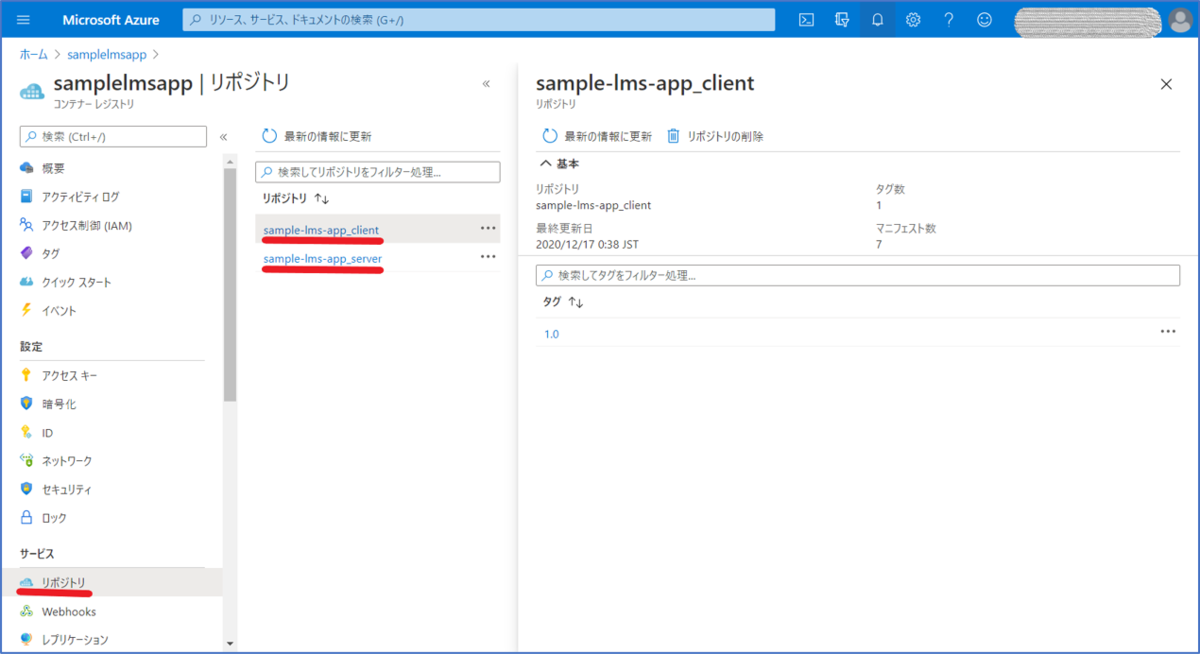Focus the tag filter search box
Image resolution: width=1200 pixels, height=654 pixels.
(x=859, y=275)
